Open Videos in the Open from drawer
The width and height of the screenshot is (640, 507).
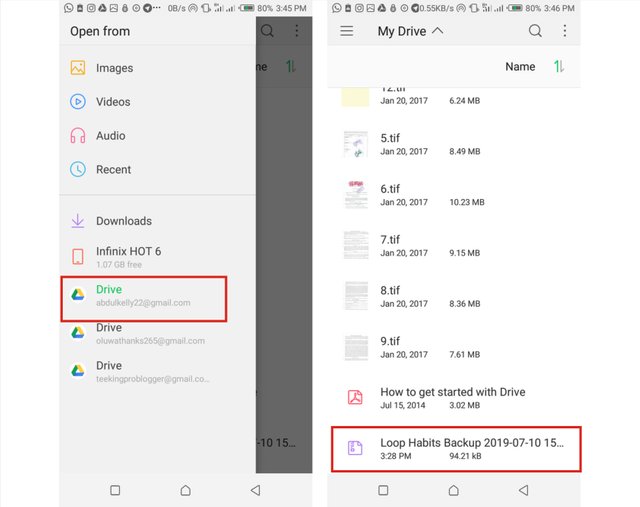point(158,102)
